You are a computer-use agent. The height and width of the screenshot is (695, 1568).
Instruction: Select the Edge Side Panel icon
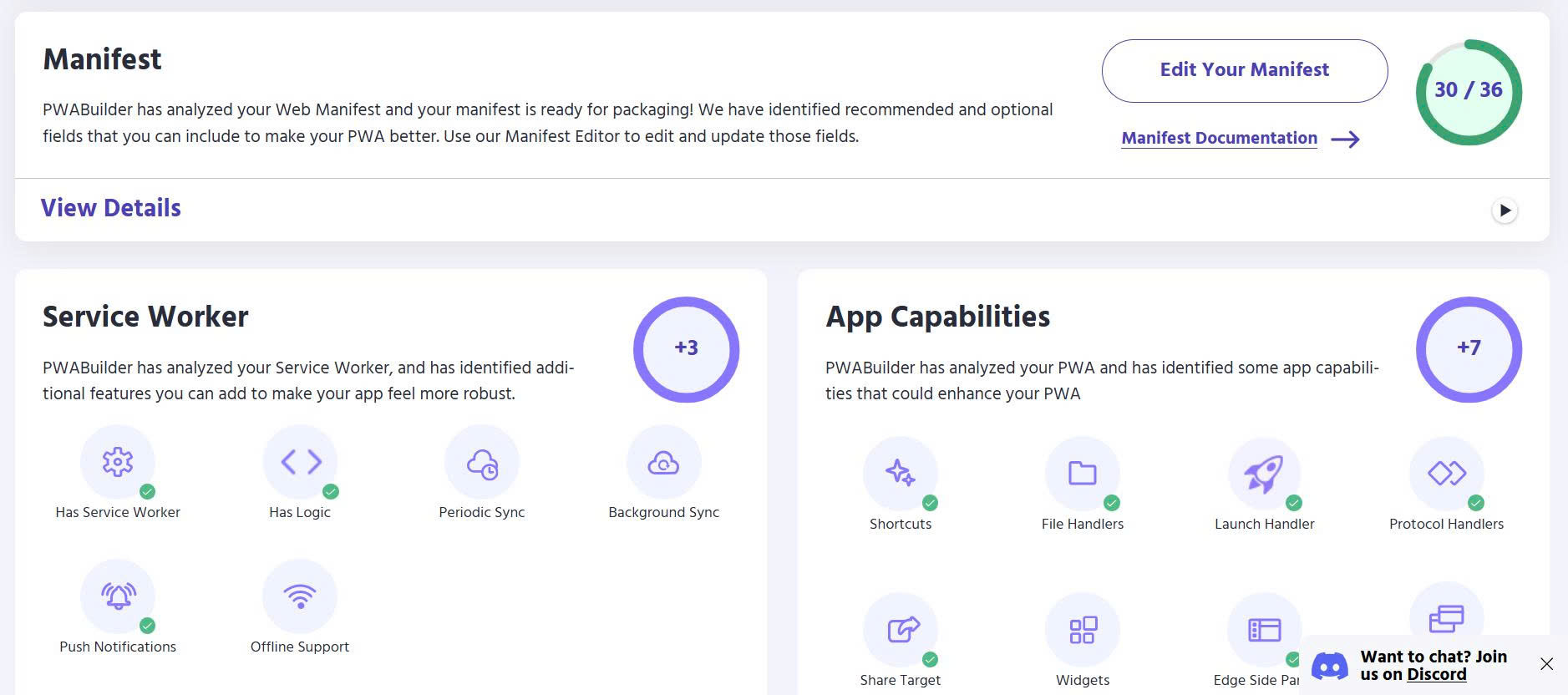(x=1264, y=630)
